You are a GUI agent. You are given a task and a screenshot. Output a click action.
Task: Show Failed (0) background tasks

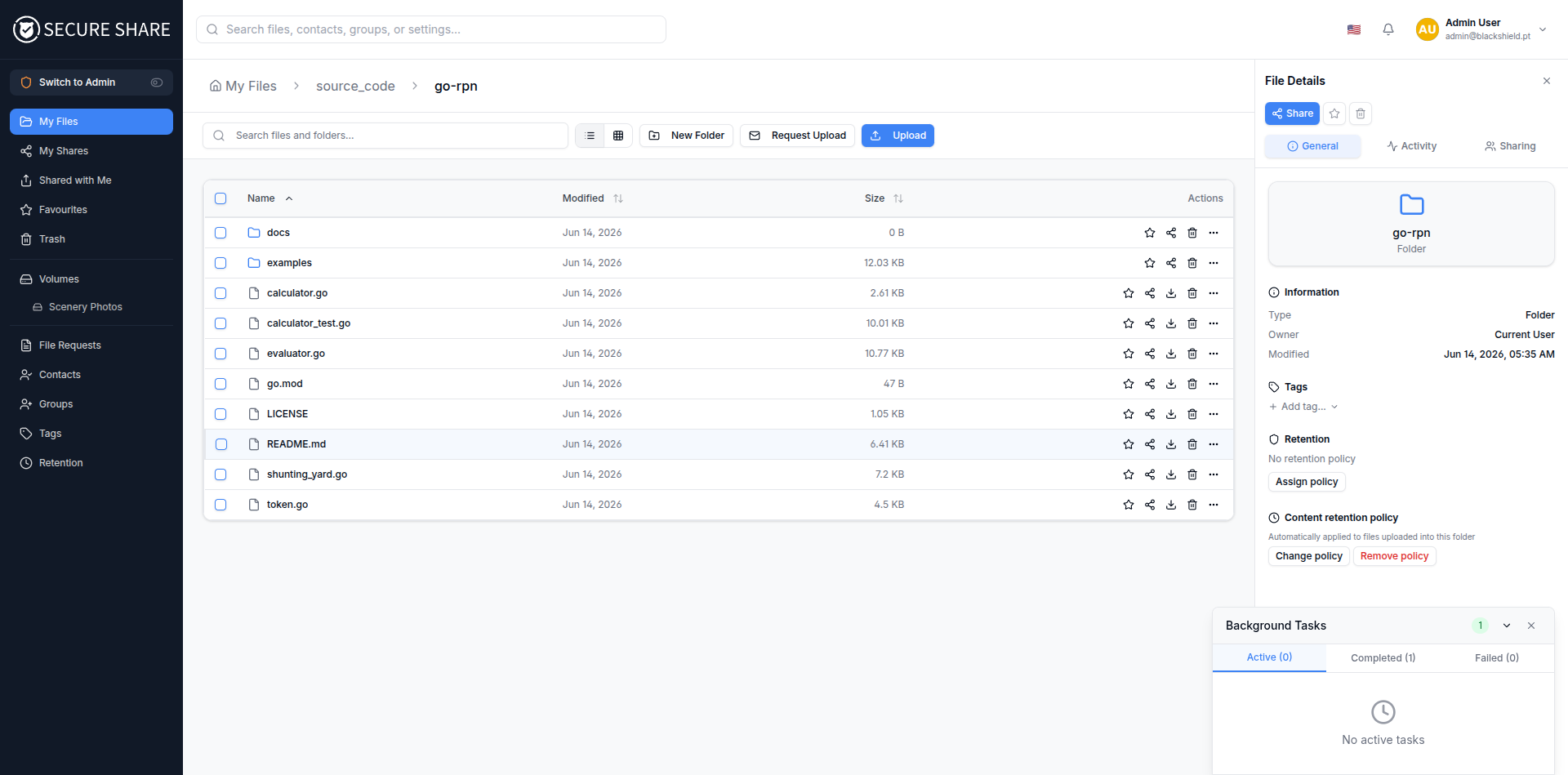pyautogui.click(x=1496, y=658)
